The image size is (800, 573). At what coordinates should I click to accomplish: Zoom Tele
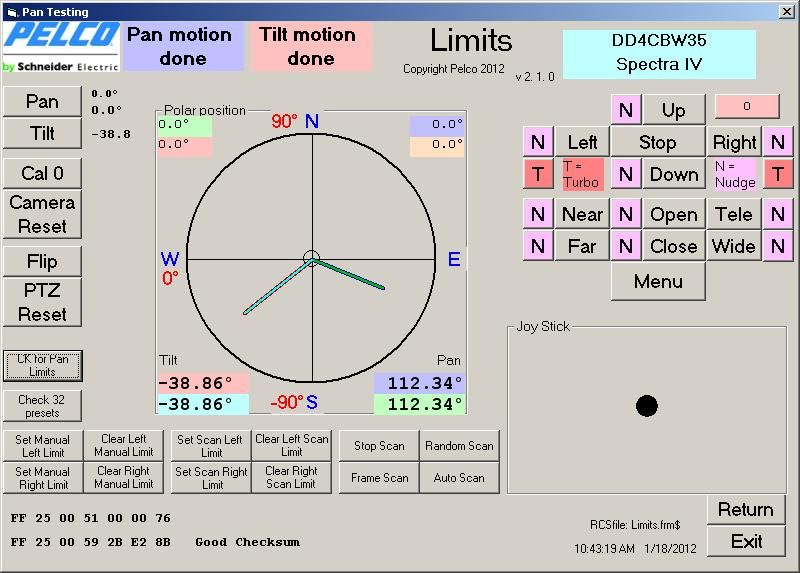734,214
